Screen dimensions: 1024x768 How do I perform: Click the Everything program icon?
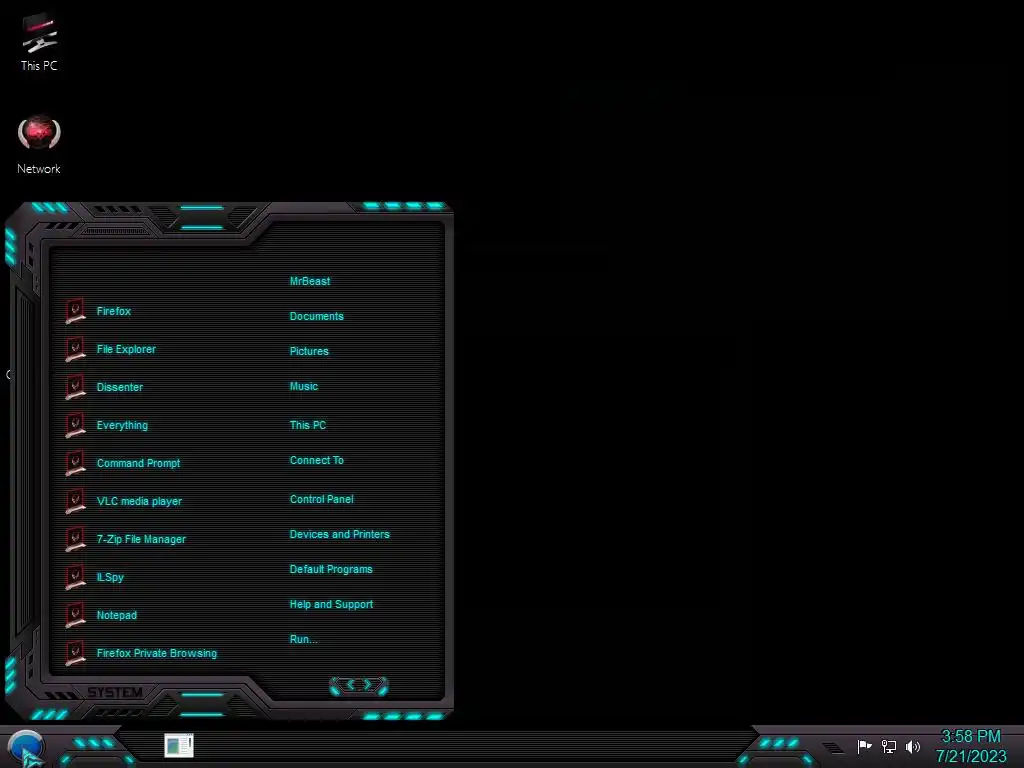76,425
